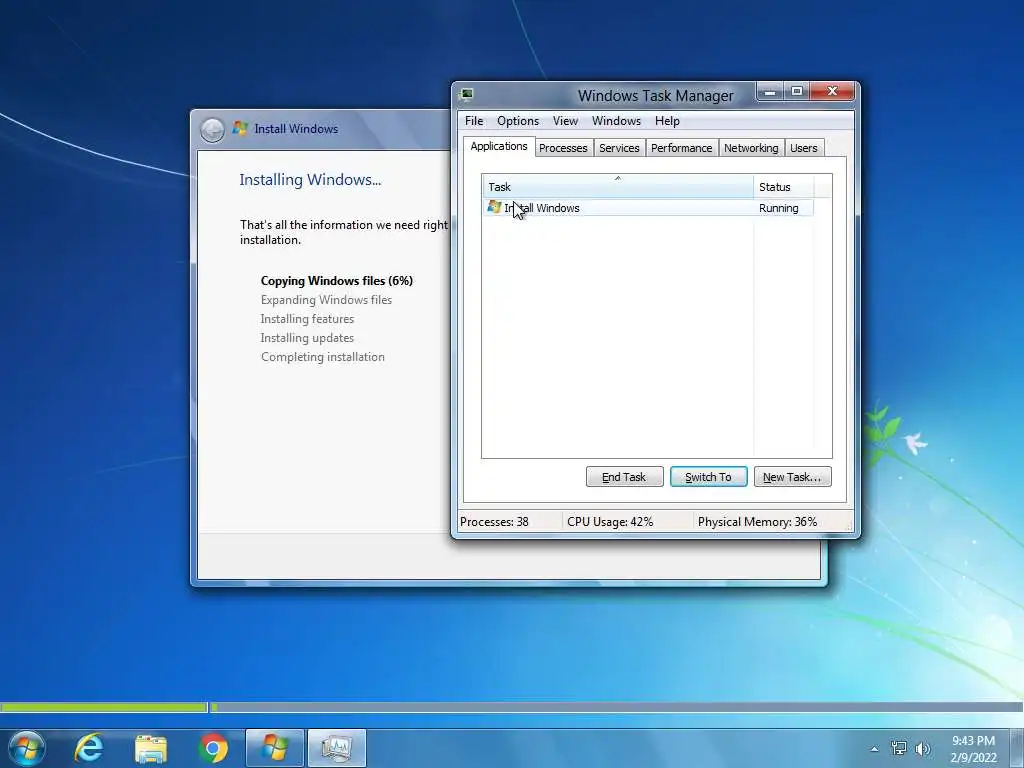Switch to the Processes tab
This screenshot has width=1024, height=768.
tap(563, 148)
